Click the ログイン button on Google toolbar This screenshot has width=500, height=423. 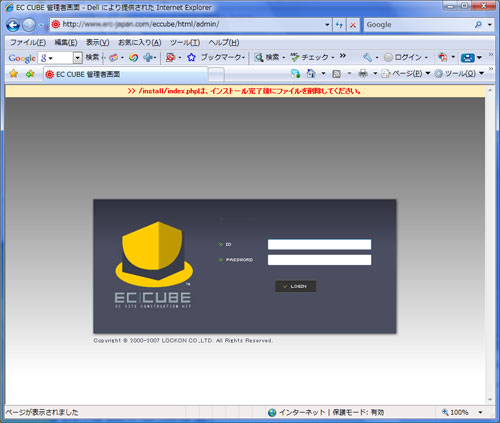406,57
